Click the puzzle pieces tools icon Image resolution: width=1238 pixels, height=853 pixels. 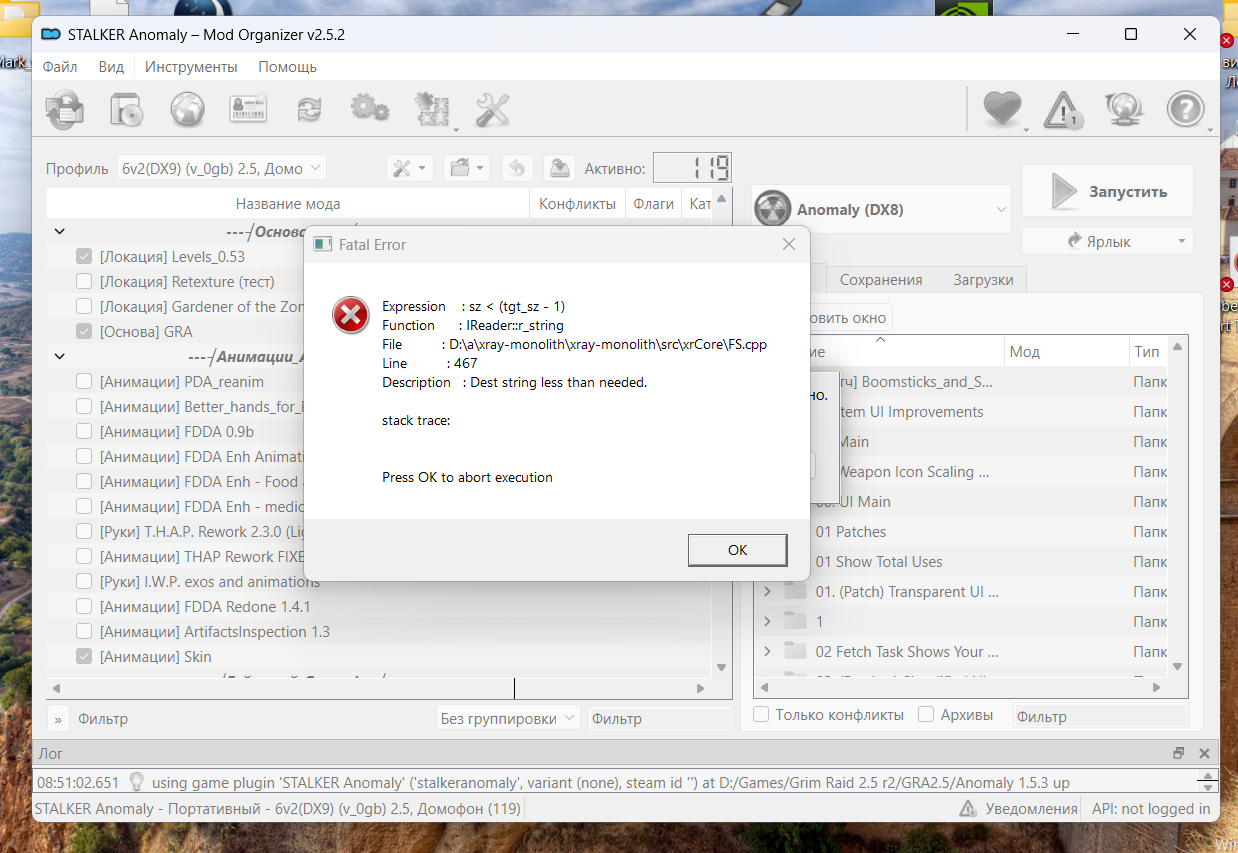point(433,109)
